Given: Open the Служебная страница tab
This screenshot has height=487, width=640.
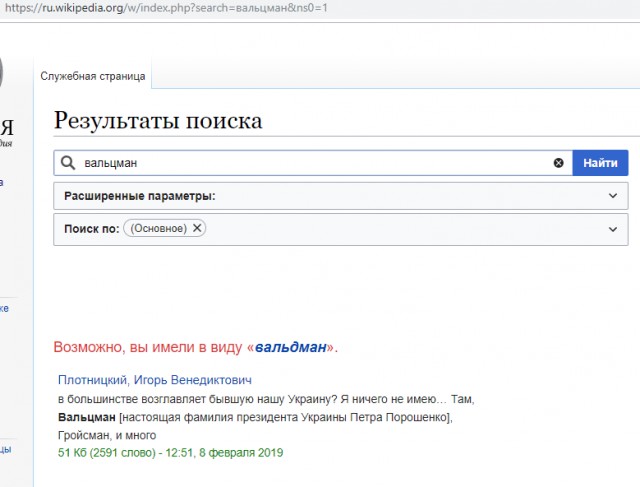Looking at the screenshot, I should click(93, 76).
